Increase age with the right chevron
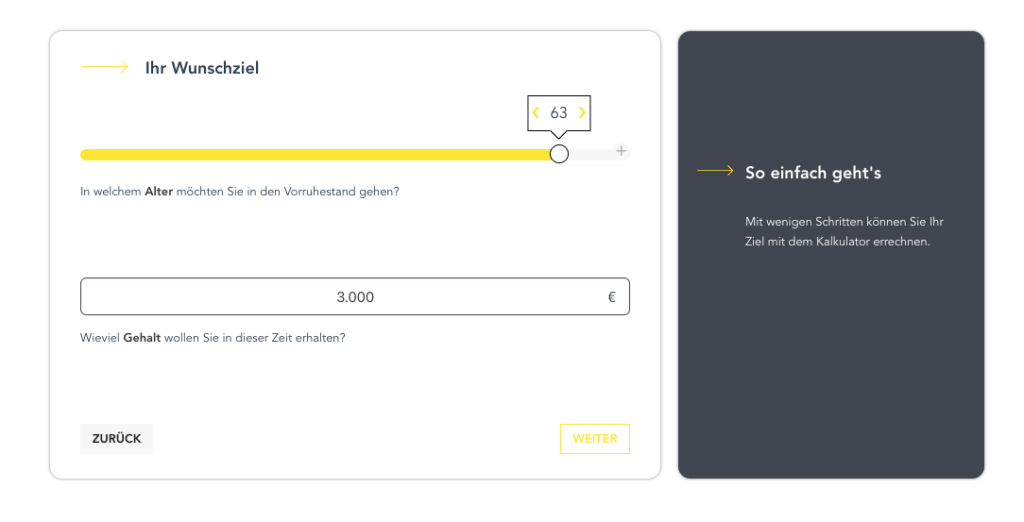Image resolution: width=1024 pixels, height=522 pixels. (582, 113)
